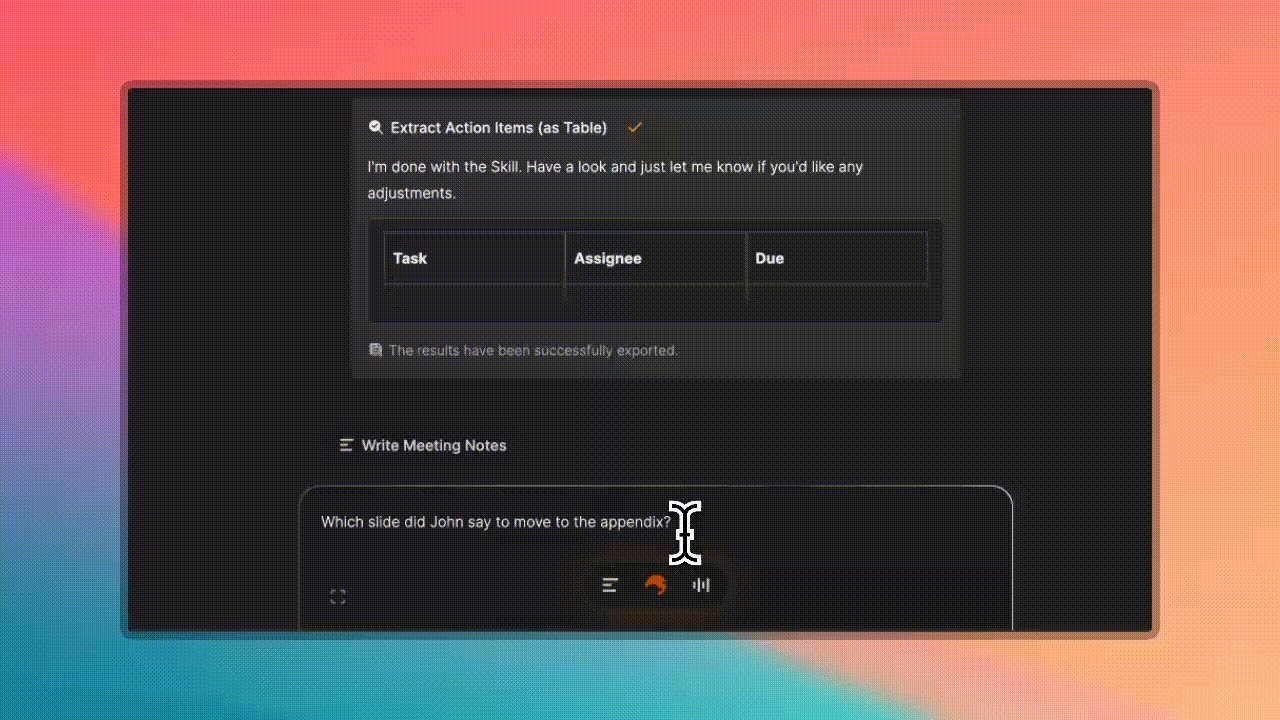Toggle the Extract Action Items Skill completion check
The image size is (1280, 720).
[634, 127]
